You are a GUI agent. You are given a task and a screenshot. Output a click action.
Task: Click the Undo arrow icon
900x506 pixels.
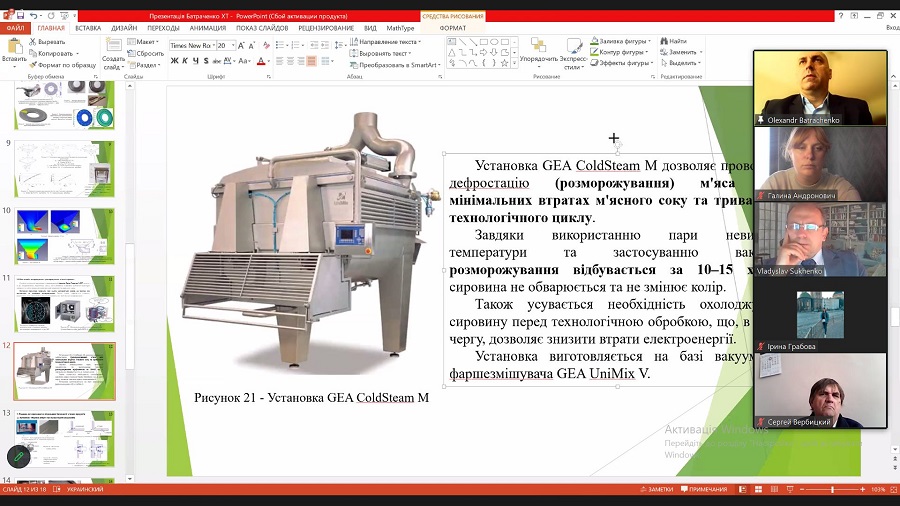(34, 15)
